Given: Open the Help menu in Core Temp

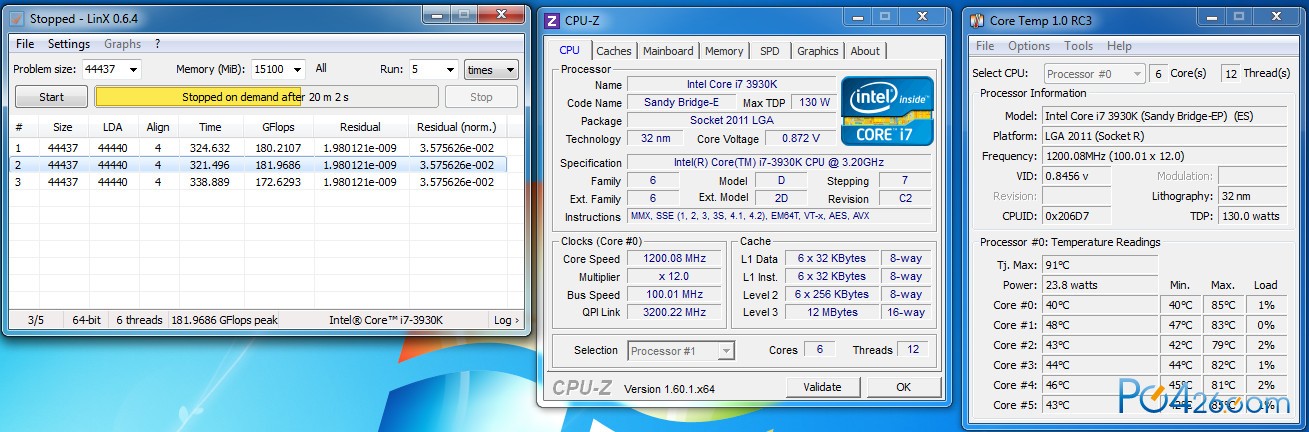Looking at the screenshot, I should pos(1119,46).
